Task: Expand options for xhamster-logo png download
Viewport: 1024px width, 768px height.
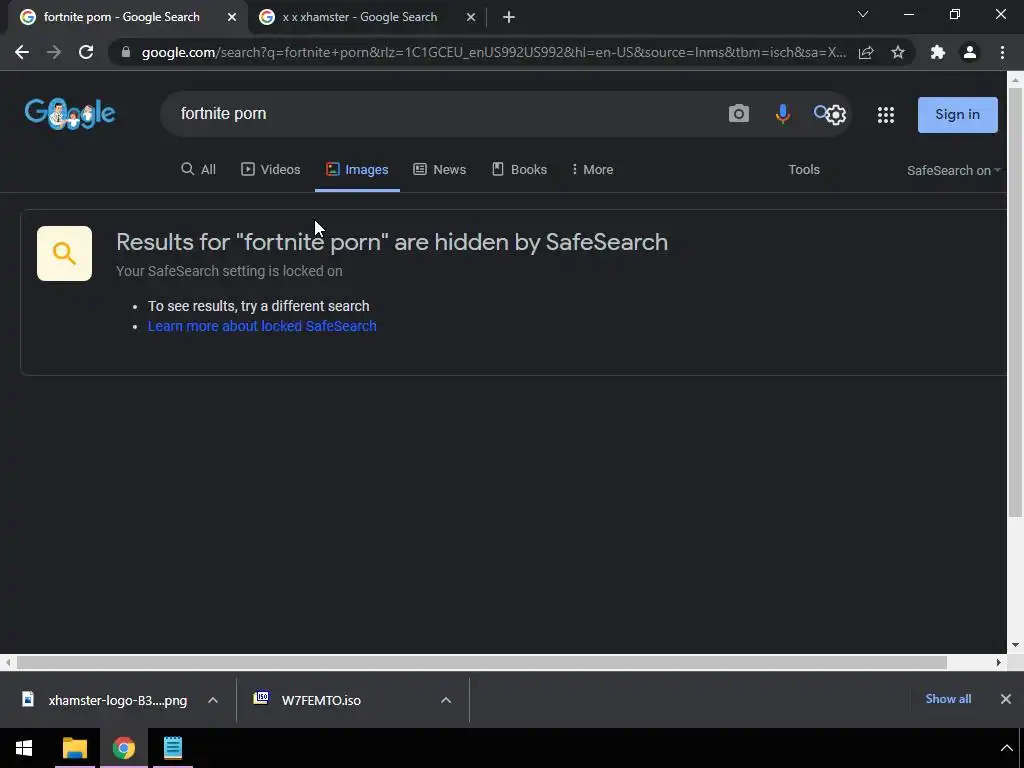Action: (212, 700)
